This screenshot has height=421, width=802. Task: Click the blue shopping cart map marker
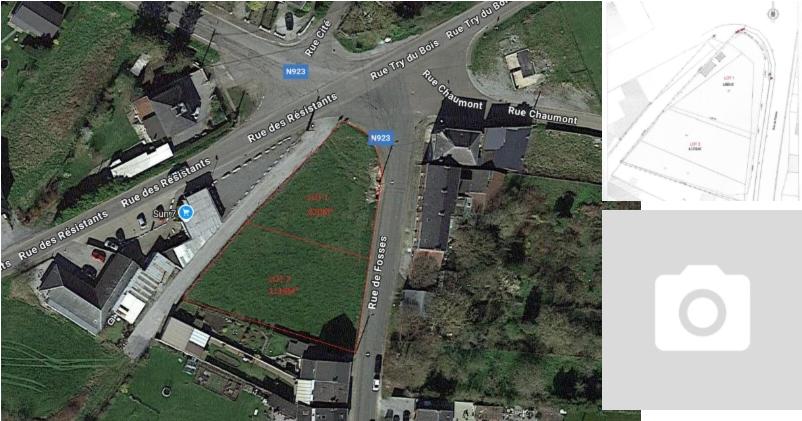click(186, 212)
